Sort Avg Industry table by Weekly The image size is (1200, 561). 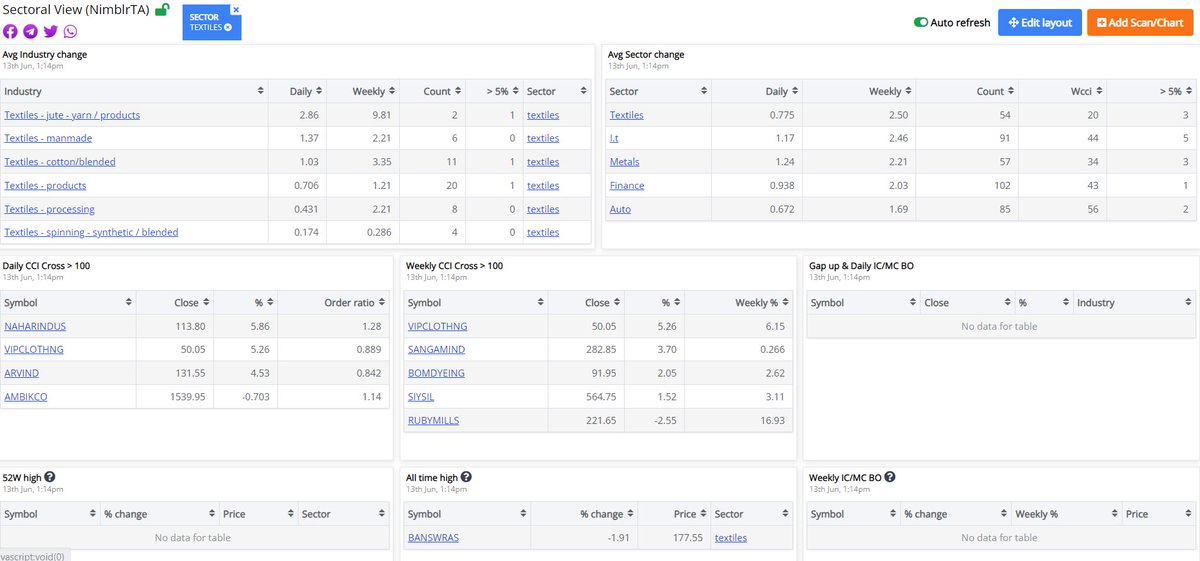(x=363, y=91)
